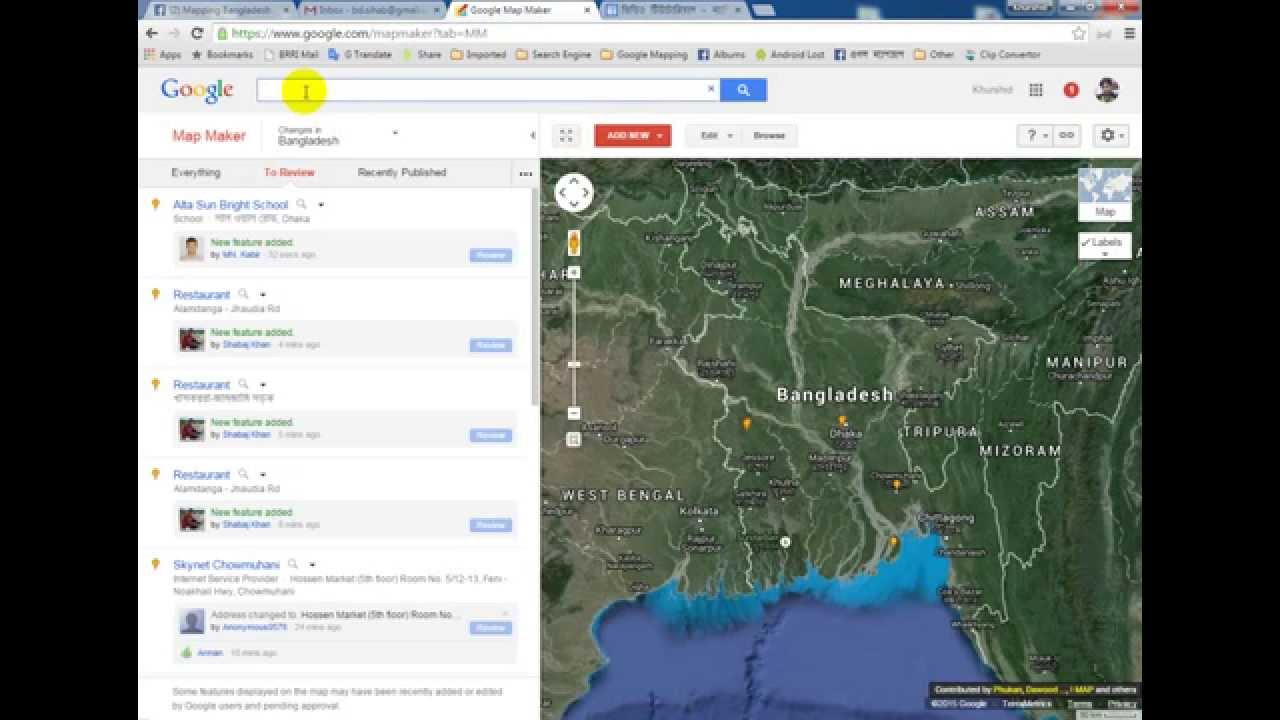Zoom in with the plus button
The width and height of the screenshot is (1280, 720).
574,272
